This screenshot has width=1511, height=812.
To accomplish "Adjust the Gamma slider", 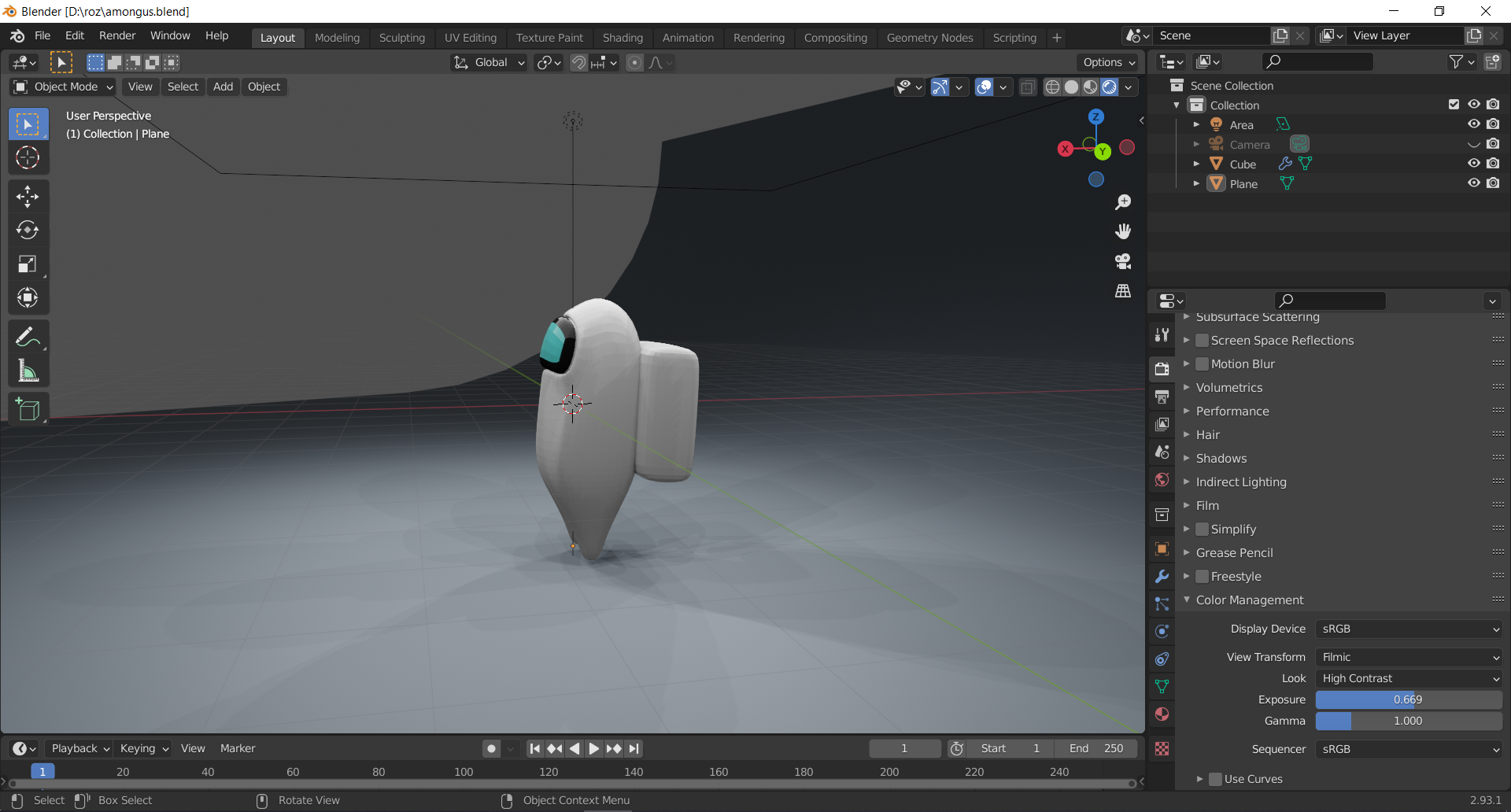I will point(1409,721).
